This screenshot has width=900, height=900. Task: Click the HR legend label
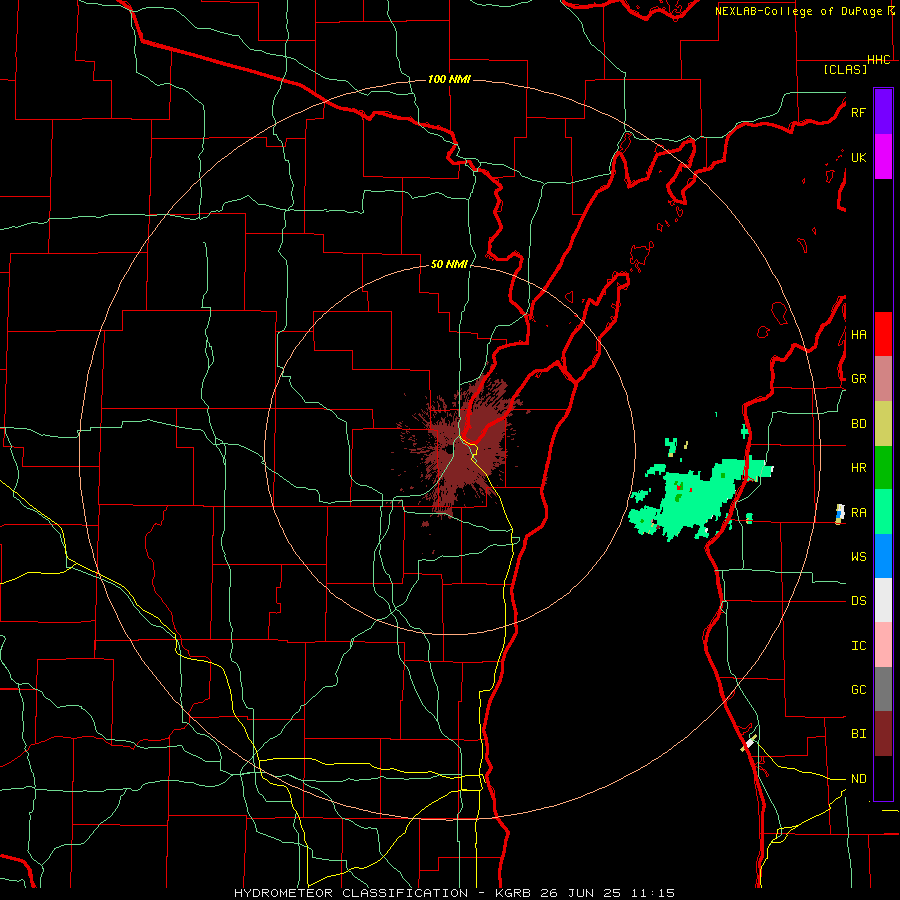[x=858, y=468]
